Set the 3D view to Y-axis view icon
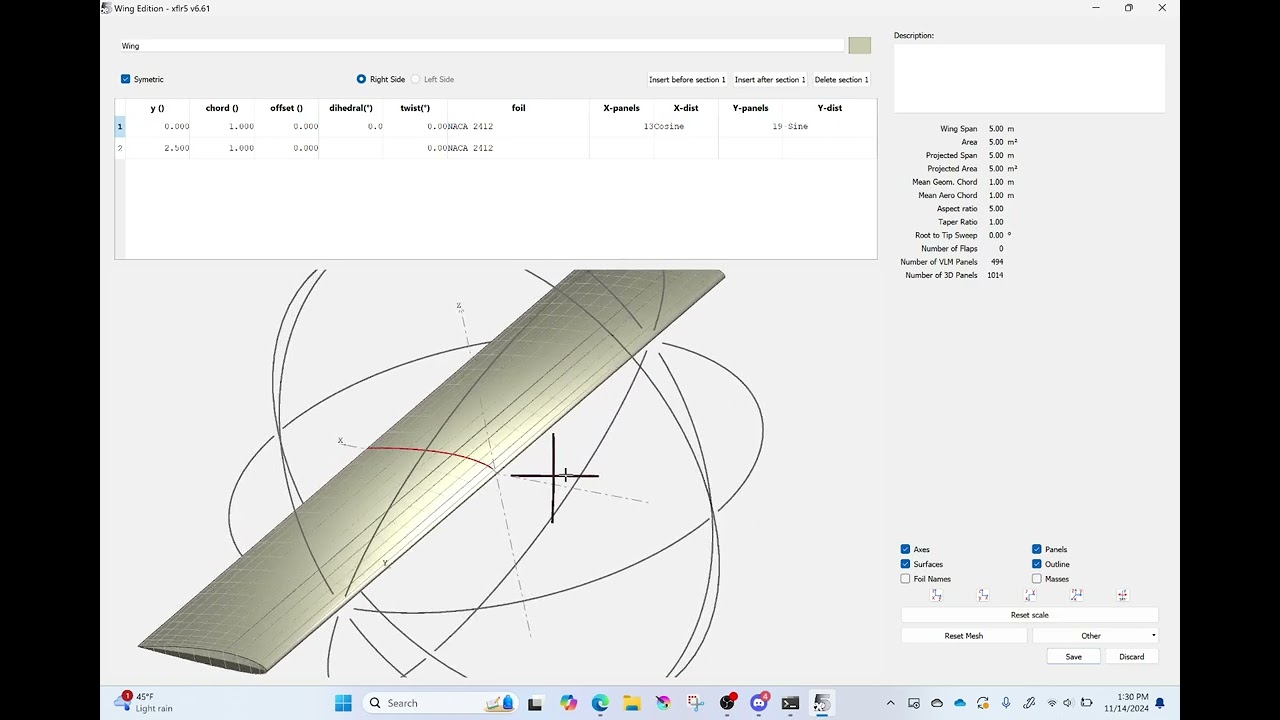This screenshot has height=720, width=1280. coord(983,595)
